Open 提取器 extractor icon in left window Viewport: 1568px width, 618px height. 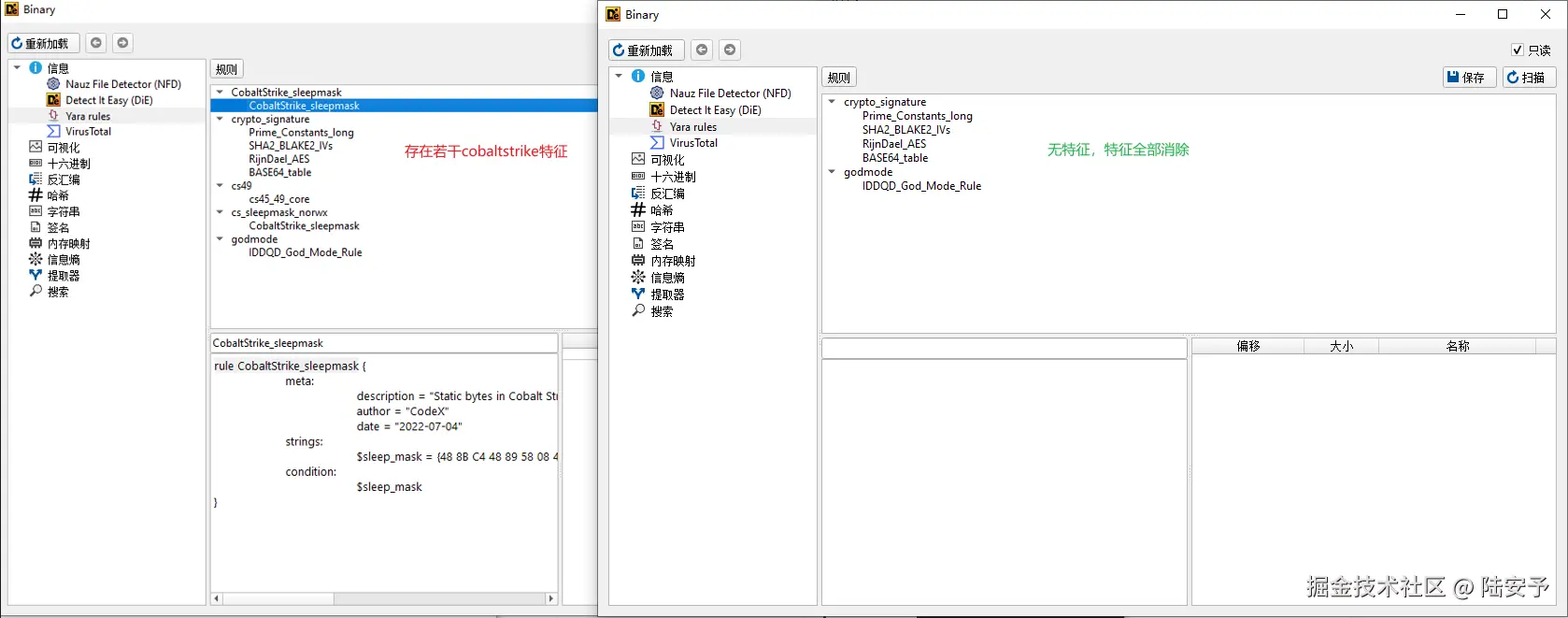36,275
